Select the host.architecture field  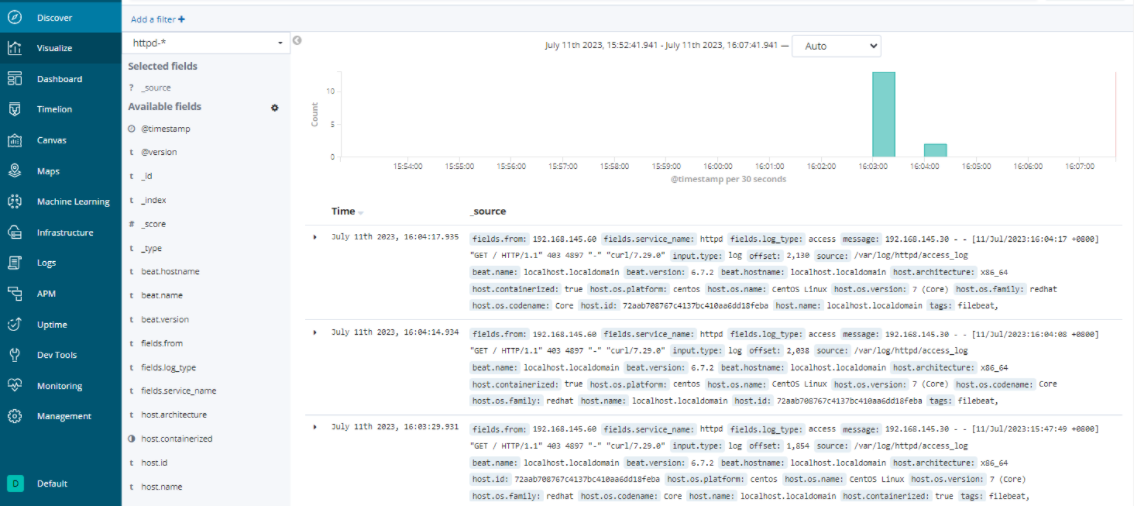click(174, 415)
